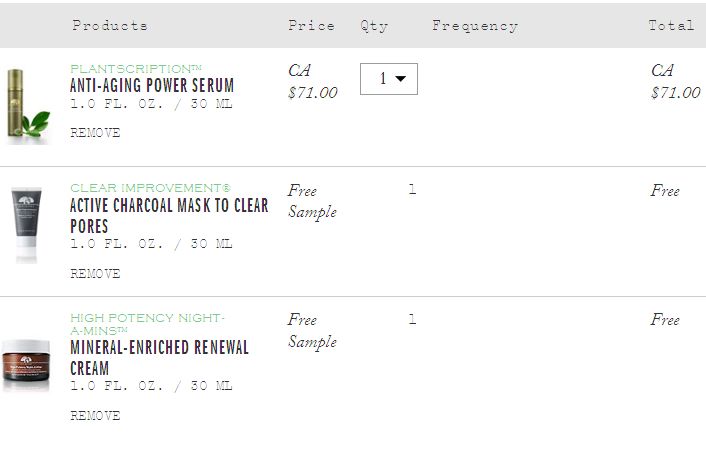This screenshot has width=706, height=449.
Task: Click the Anti-Aging Power Serum product image
Action: pos(27,106)
